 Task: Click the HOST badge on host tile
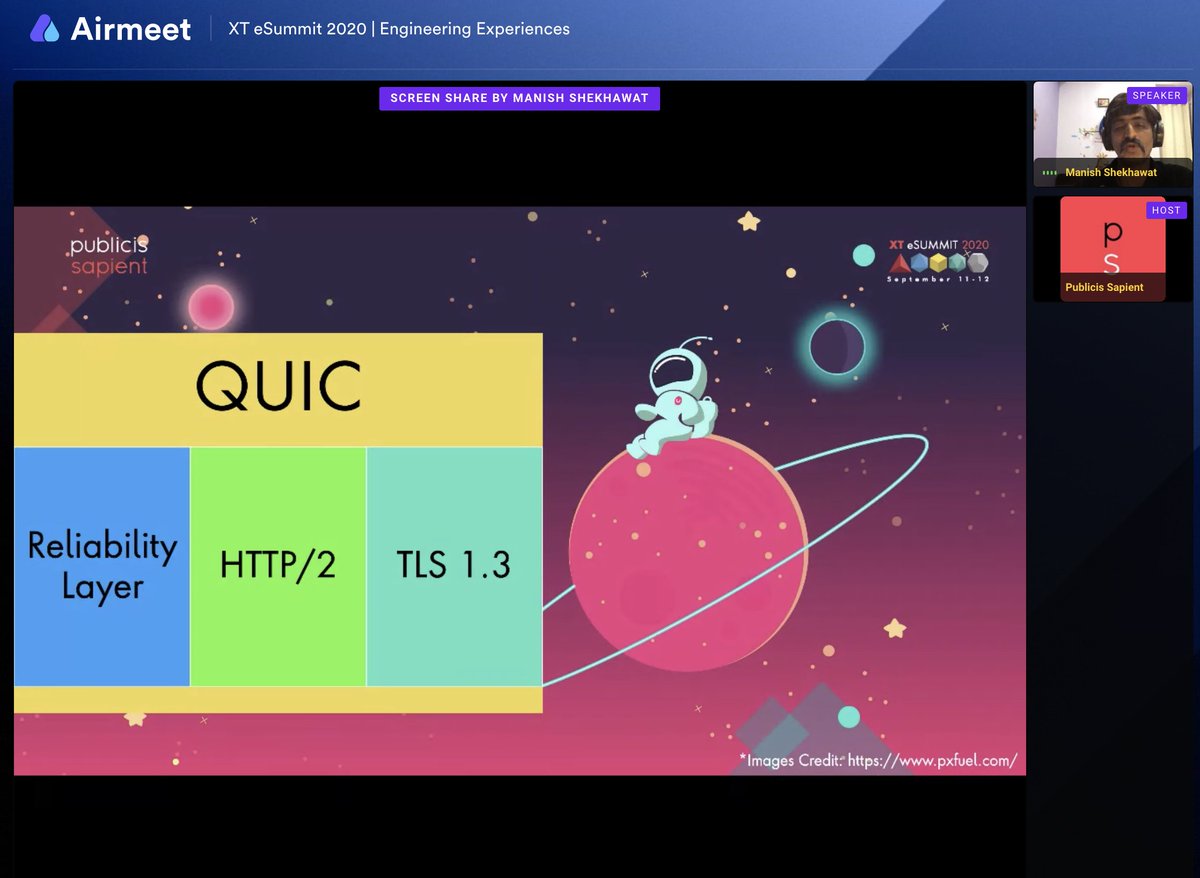pyautogui.click(x=1166, y=210)
